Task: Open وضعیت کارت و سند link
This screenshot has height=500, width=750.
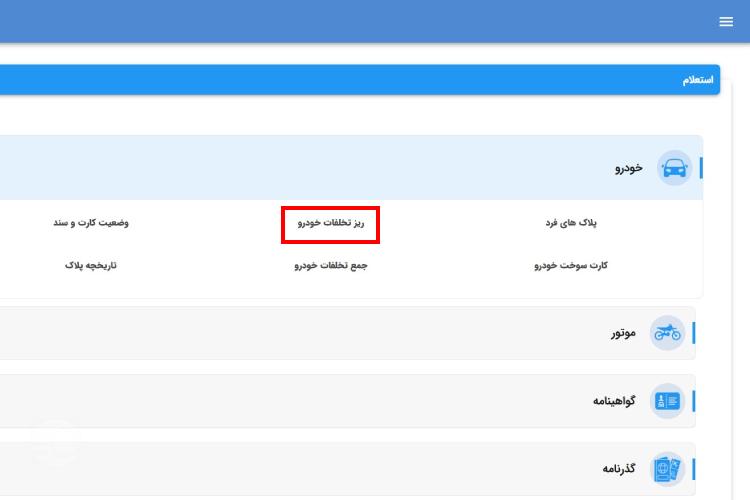Action: (x=91, y=223)
